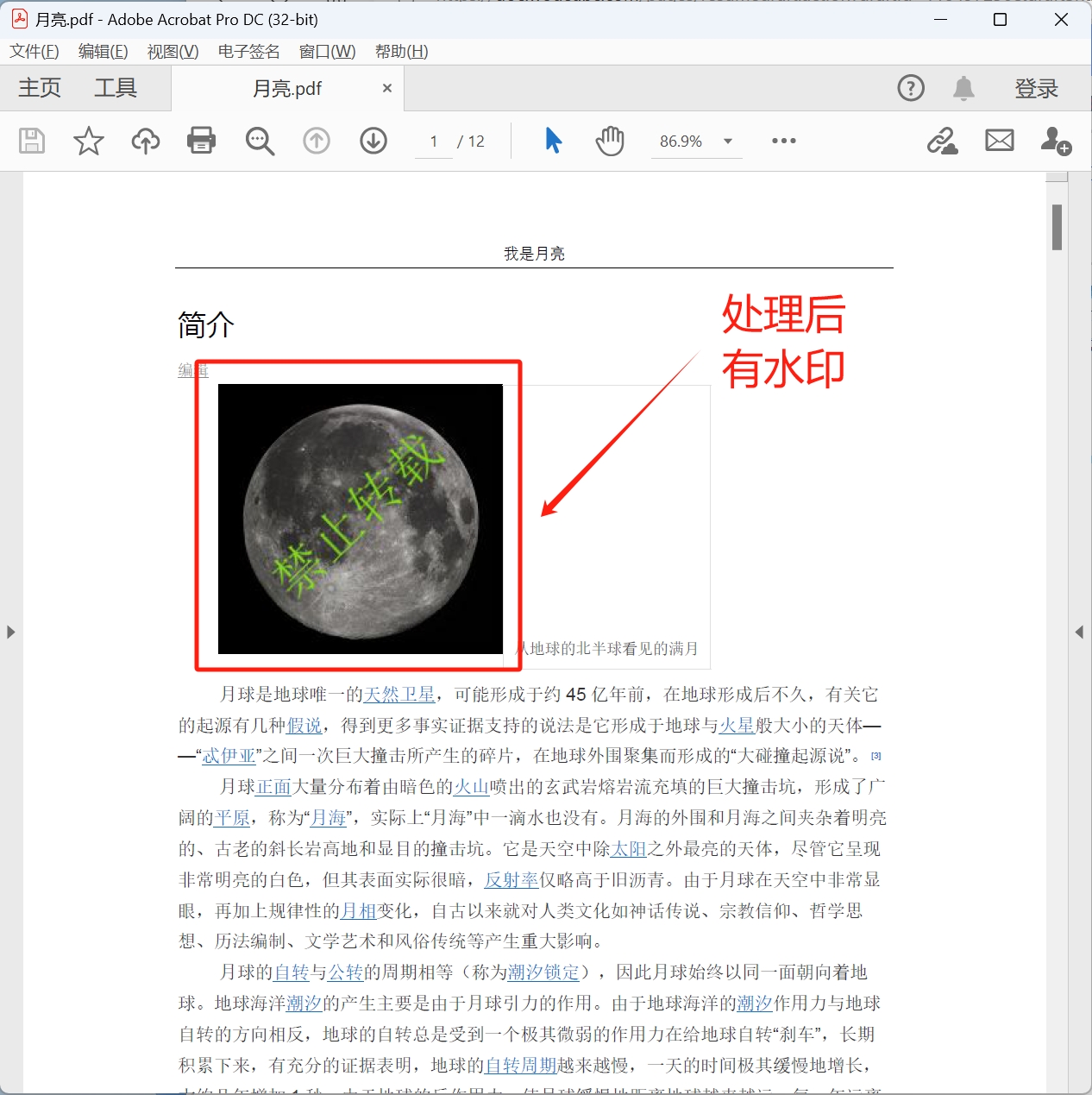
Task: Select the Selection arrow tool
Action: point(553,141)
